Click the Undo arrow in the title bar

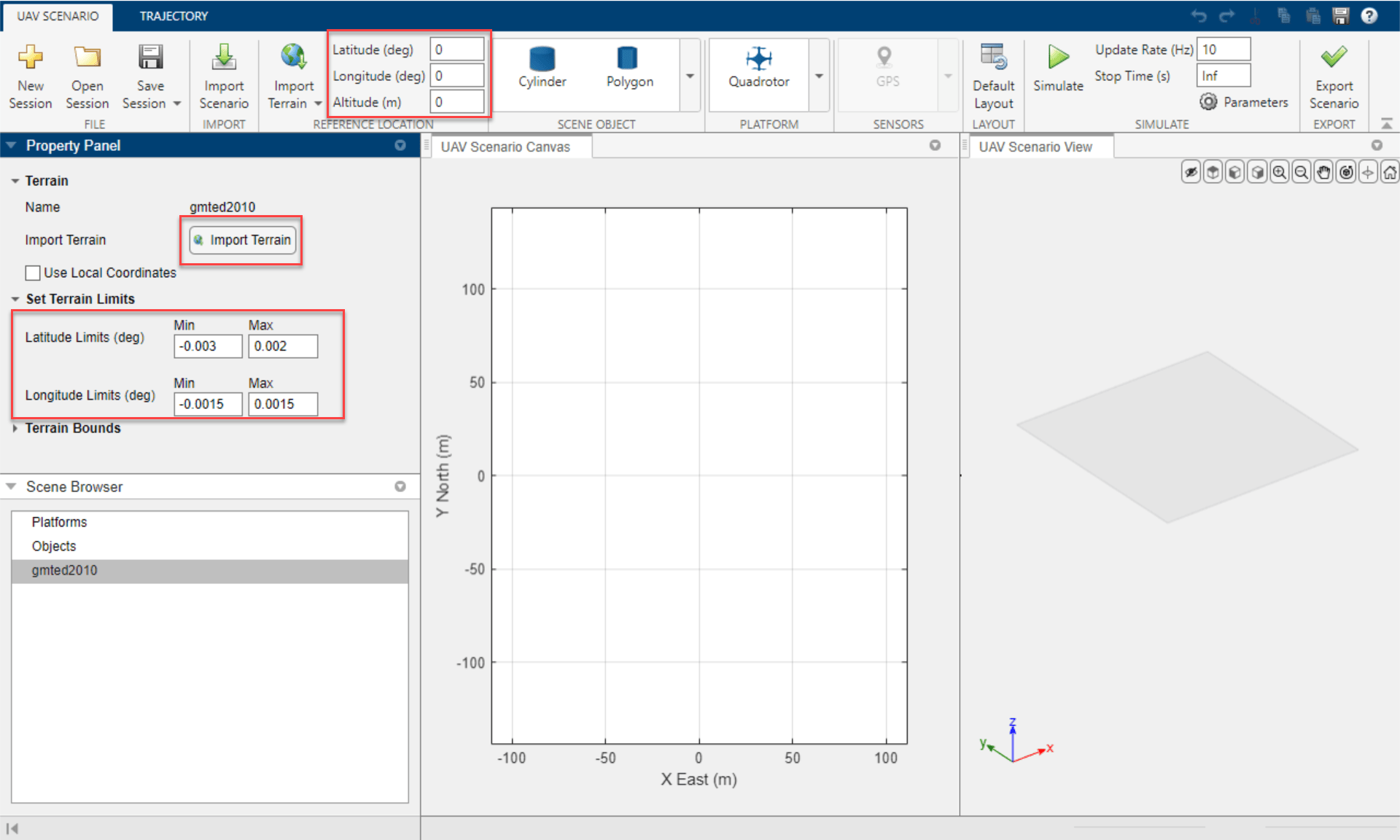1199,15
